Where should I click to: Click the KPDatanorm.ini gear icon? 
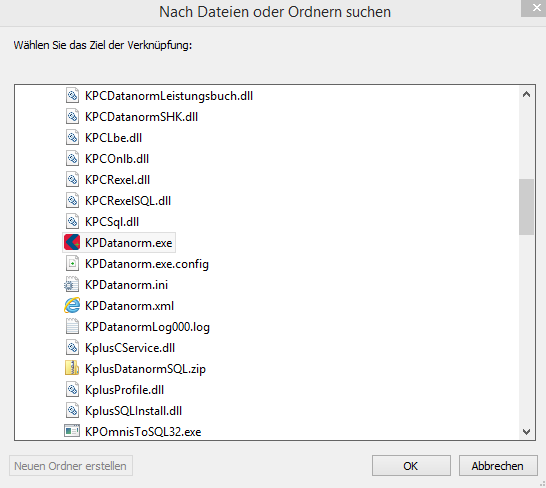pyautogui.click(x=72, y=285)
